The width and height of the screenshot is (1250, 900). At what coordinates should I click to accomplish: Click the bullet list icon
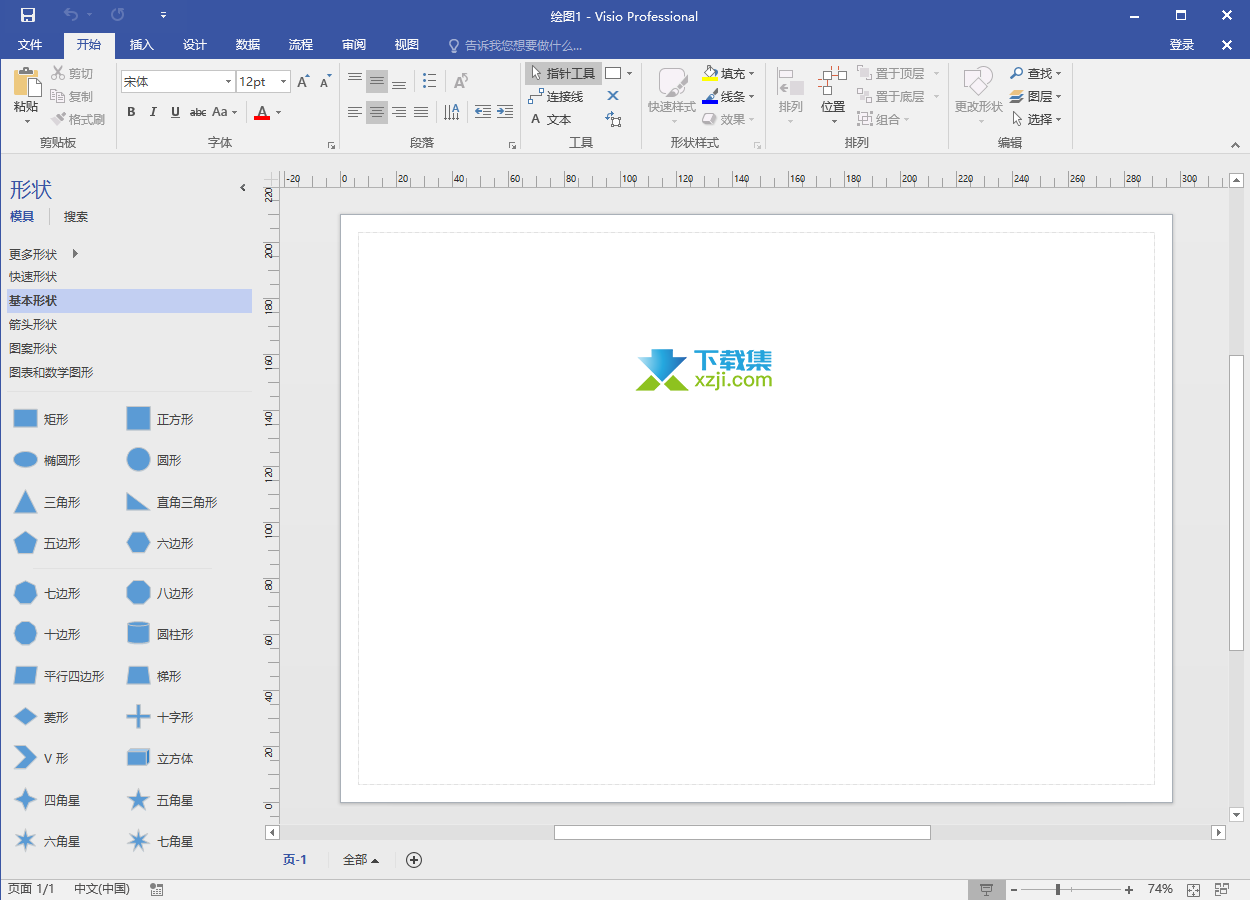[x=429, y=81]
